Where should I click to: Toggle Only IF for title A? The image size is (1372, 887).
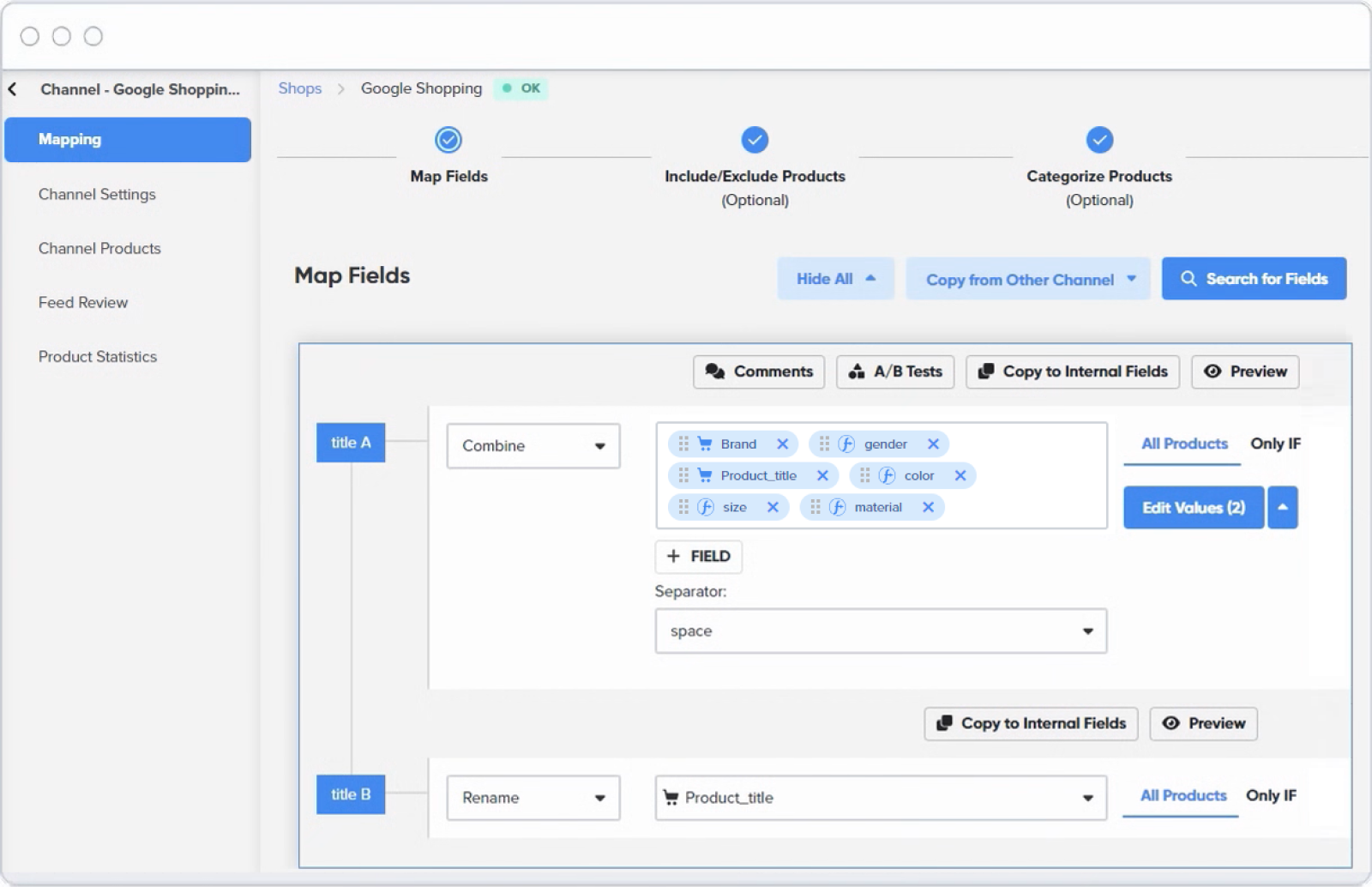tap(1274, 443)
